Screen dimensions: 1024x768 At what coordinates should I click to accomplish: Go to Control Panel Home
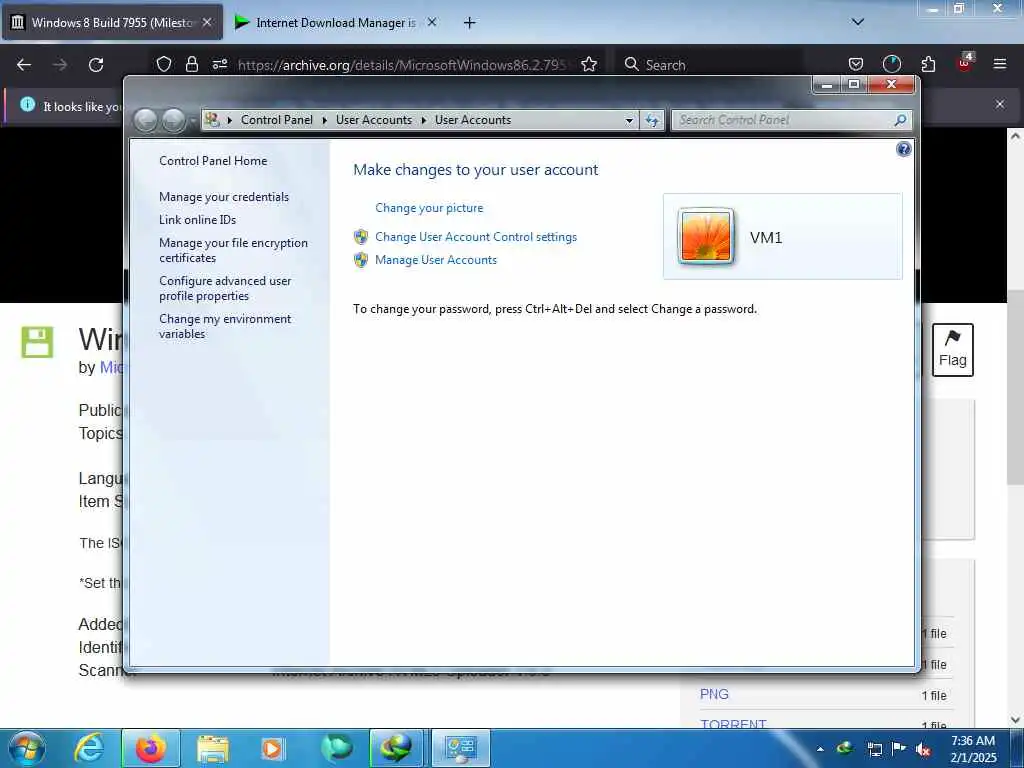coord(213,161)
